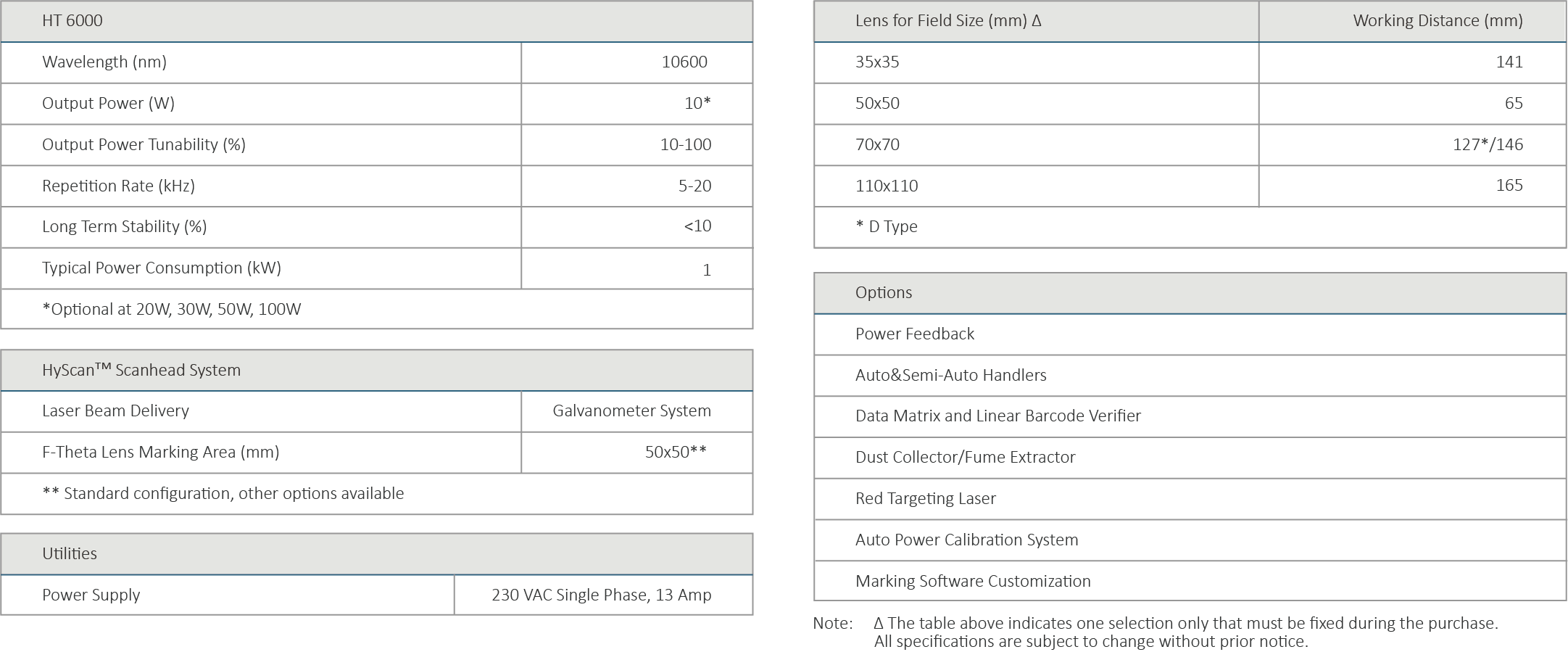Click the Galvanometer System value

point(631,411)
